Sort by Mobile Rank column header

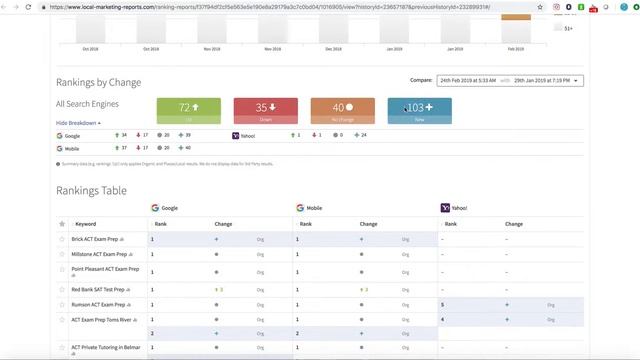tap(306, 224)
